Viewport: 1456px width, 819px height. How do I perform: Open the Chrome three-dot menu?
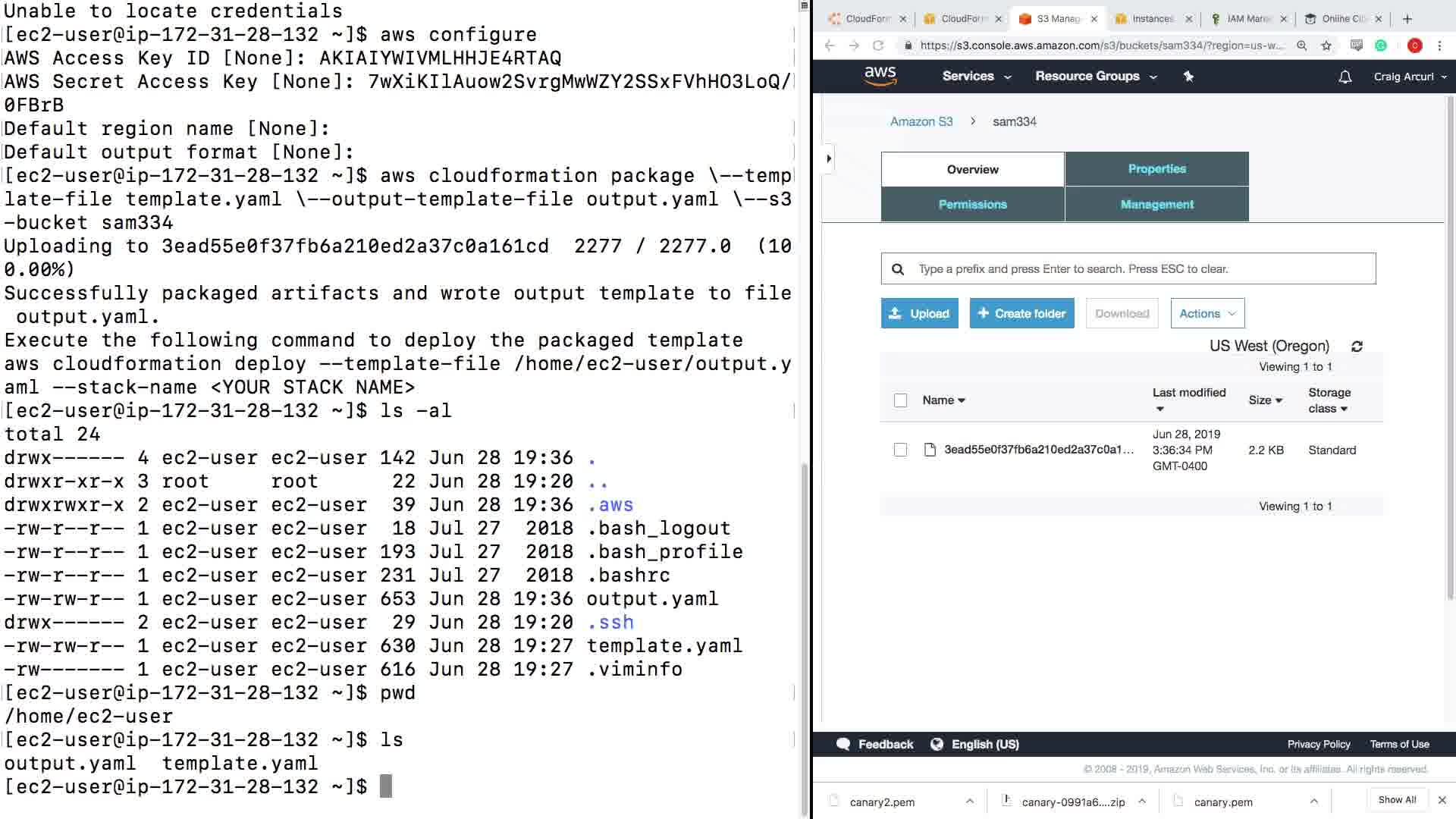click(1439, 45)
